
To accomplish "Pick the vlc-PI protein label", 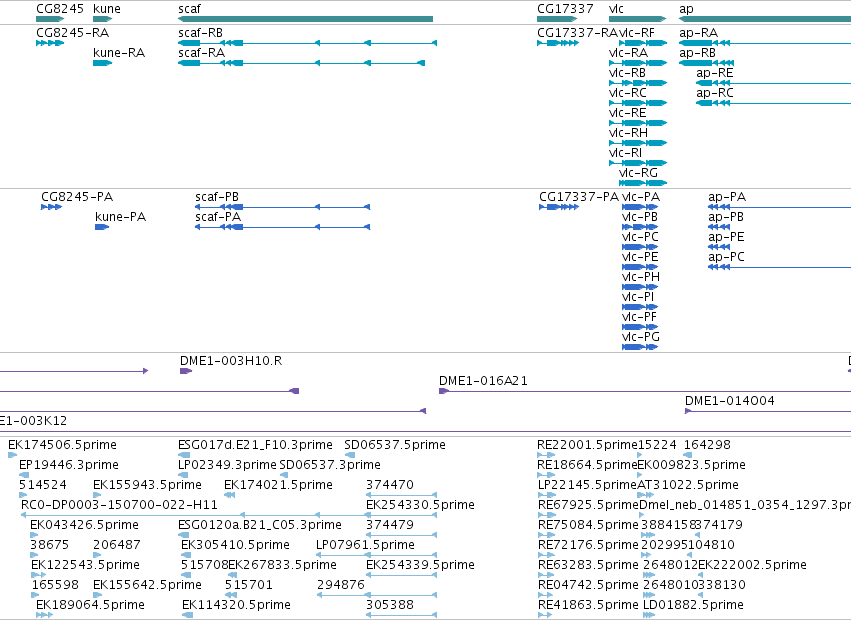I will click(638, 297).
